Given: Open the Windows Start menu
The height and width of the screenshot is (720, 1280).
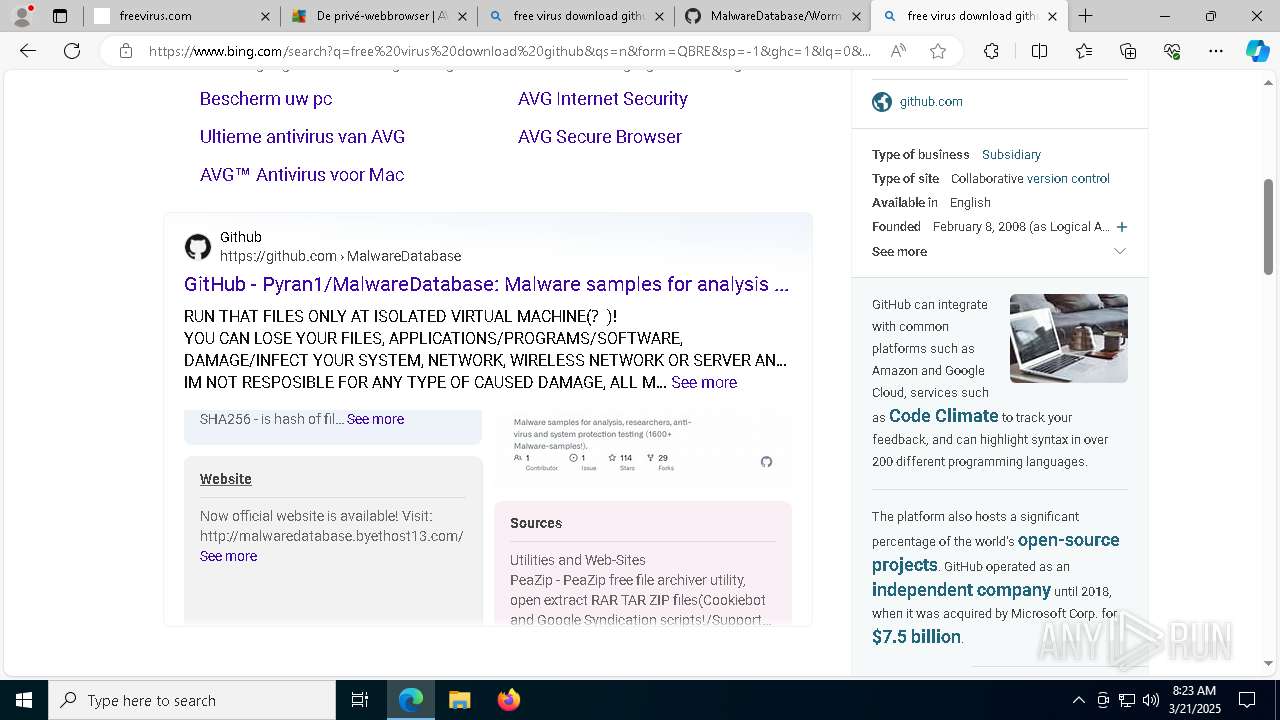Looking at the screenshot, I should (24, 700).
